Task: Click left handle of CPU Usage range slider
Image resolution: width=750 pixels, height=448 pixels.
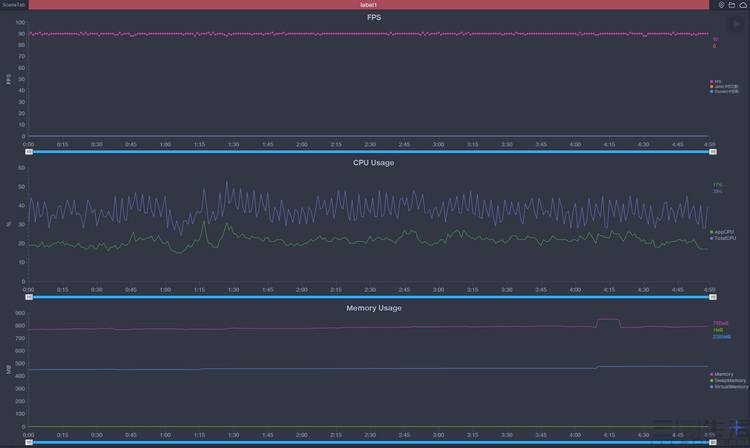Action: point(29,297)
